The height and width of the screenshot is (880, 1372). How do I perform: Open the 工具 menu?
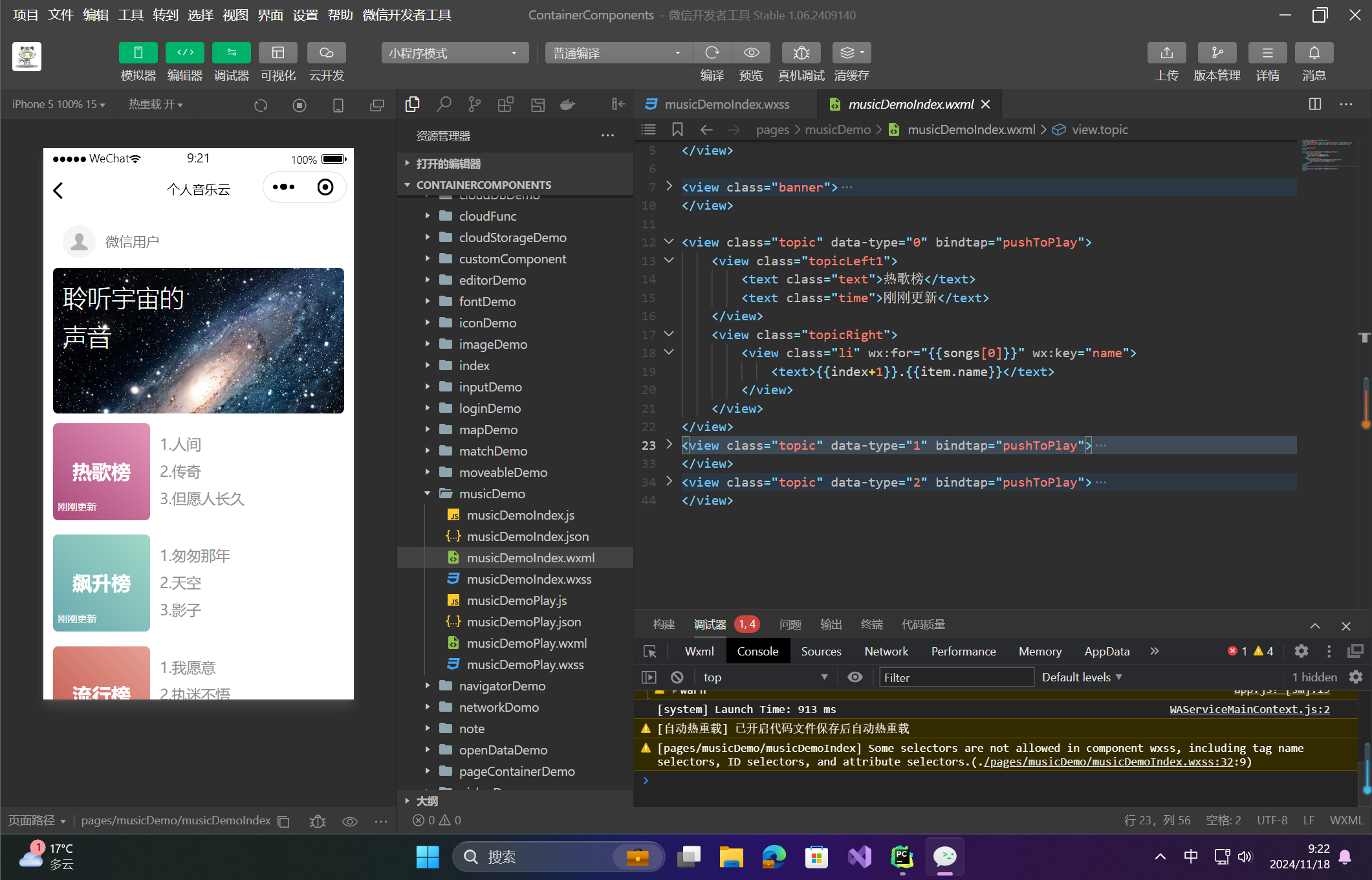click(x=130, y=15)
